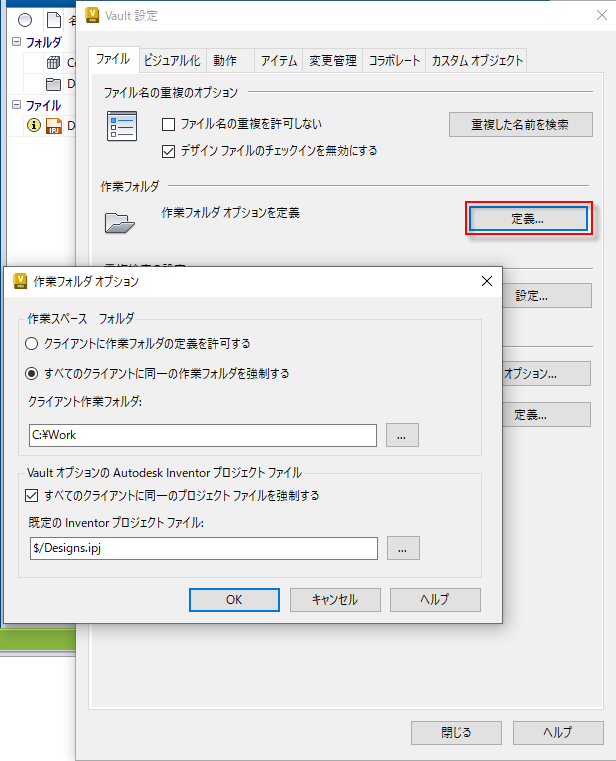The height and width of the screenshot is (761, 616).
Task: Click the Vault 設定 title bar logo icon
Action: pyautogui.click(x=92, y=16)
